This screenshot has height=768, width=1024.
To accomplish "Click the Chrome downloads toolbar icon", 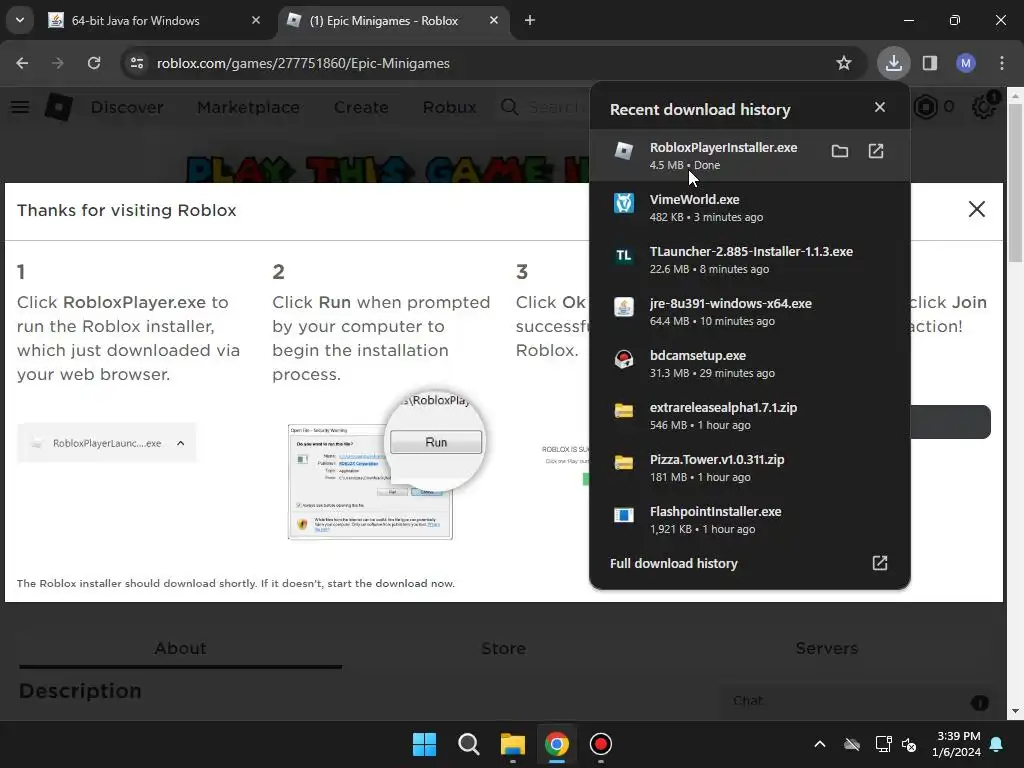I will click(893, 63).
